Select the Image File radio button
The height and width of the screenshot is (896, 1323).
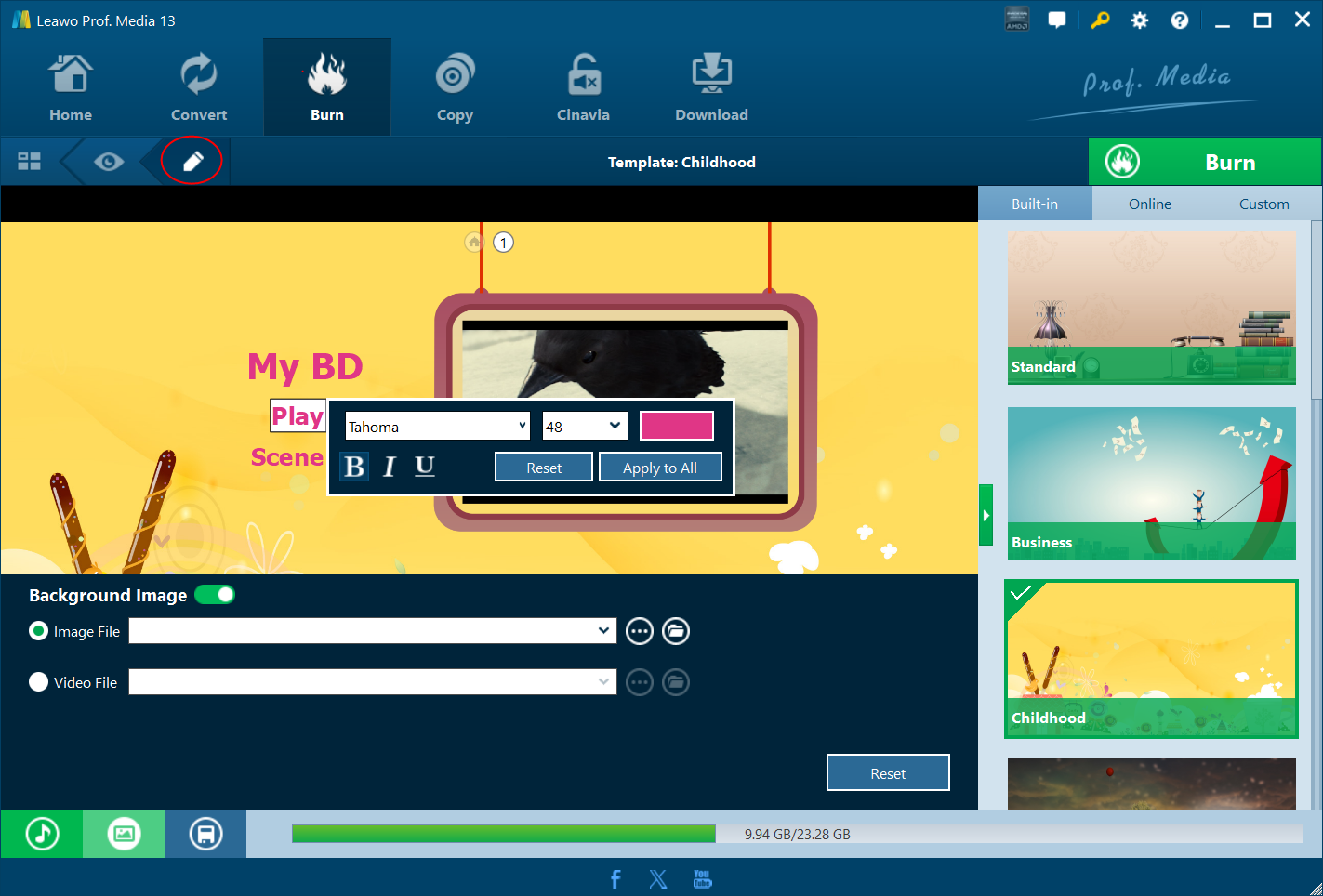pyautogui.click(x=38, y=631)
